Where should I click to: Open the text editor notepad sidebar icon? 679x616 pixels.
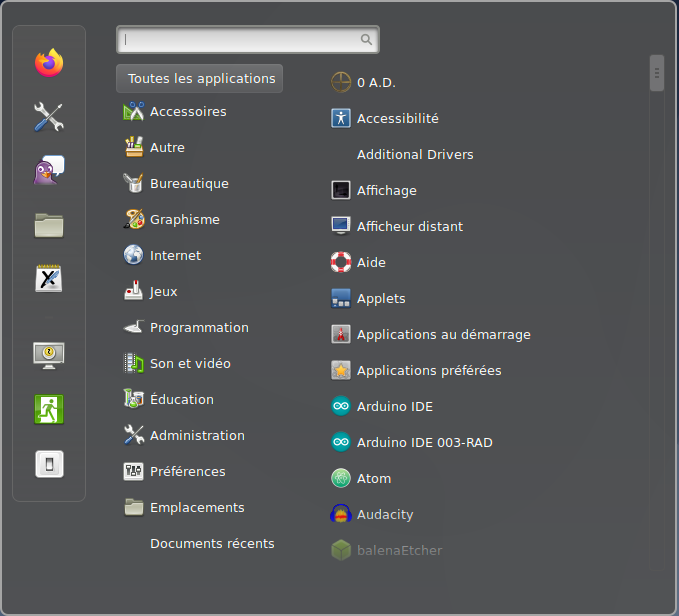pyautogui.click(x=49, y=278)
